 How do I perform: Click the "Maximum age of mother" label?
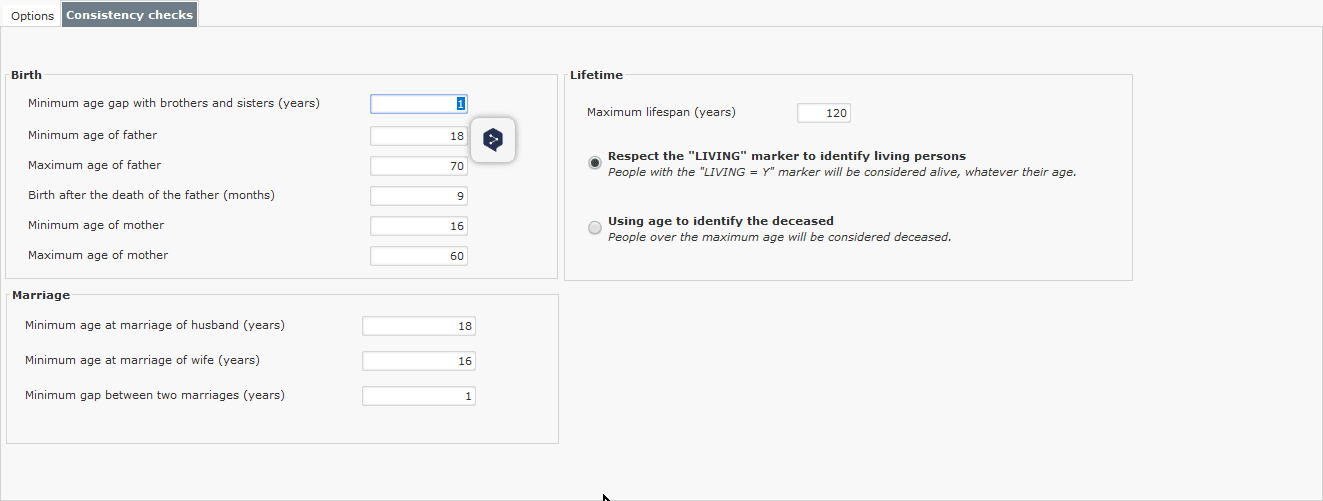98,255
